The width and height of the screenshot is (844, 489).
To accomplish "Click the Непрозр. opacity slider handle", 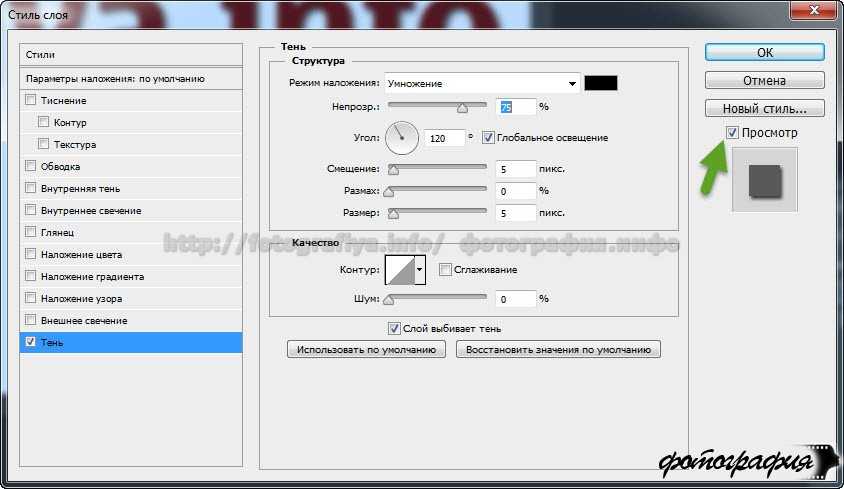I will tap(462, 108).
